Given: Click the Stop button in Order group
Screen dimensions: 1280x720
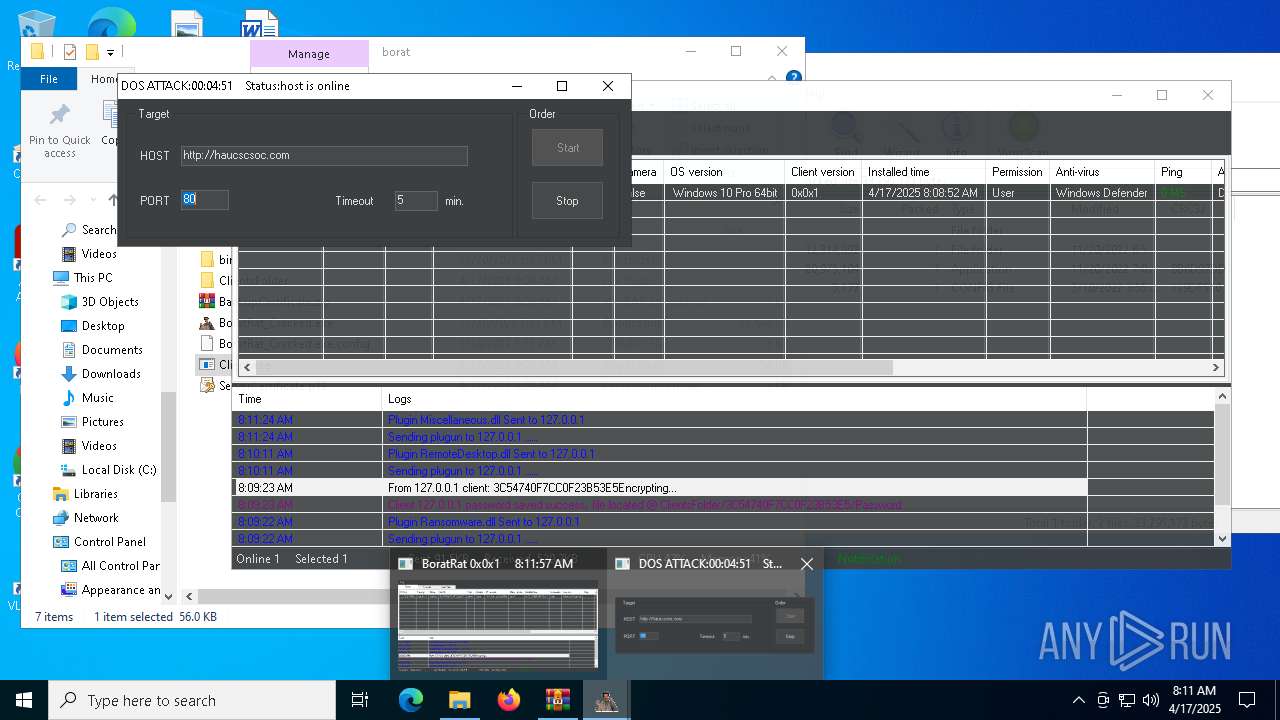Looking at the screenshot, I should point(567,200).
